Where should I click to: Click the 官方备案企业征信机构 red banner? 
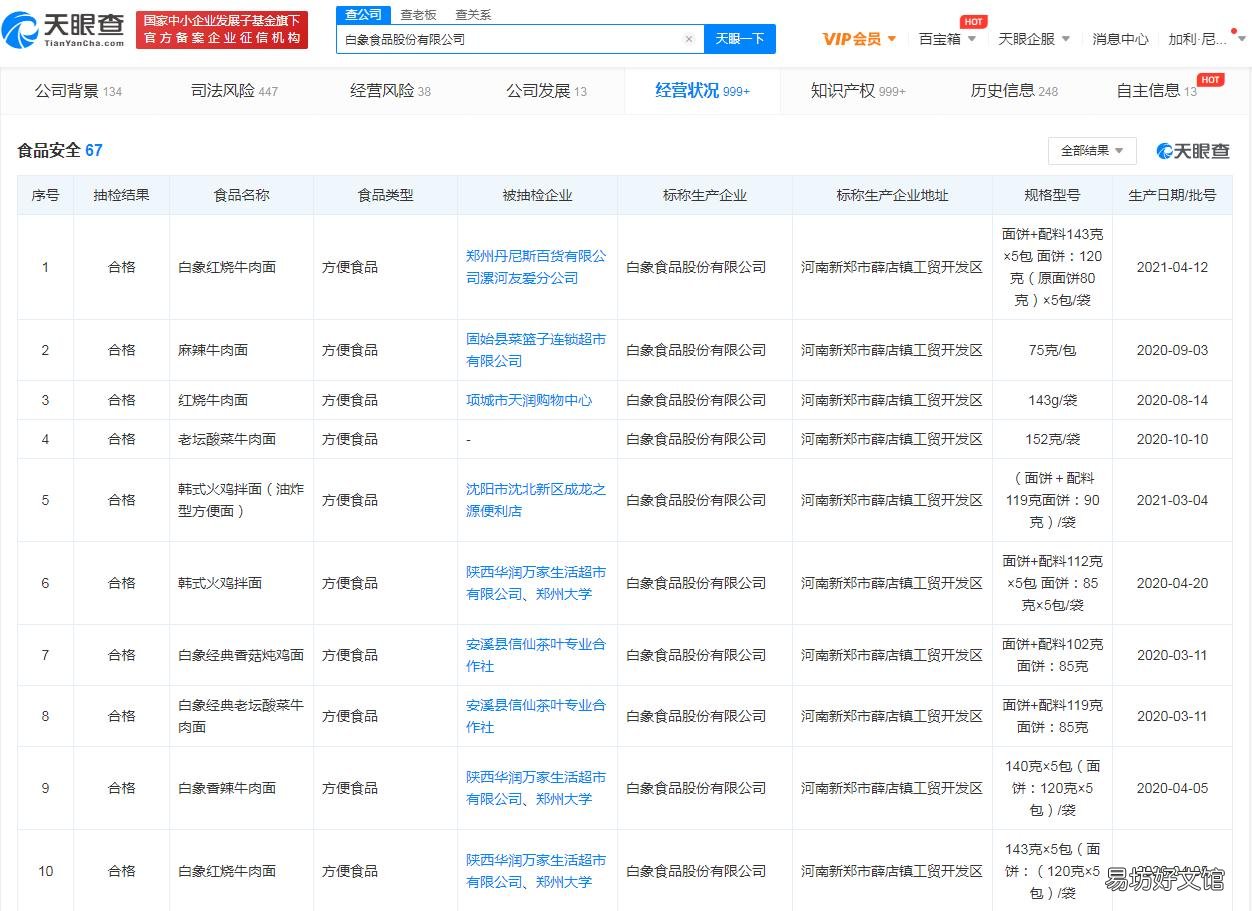[x=222, y=30]
